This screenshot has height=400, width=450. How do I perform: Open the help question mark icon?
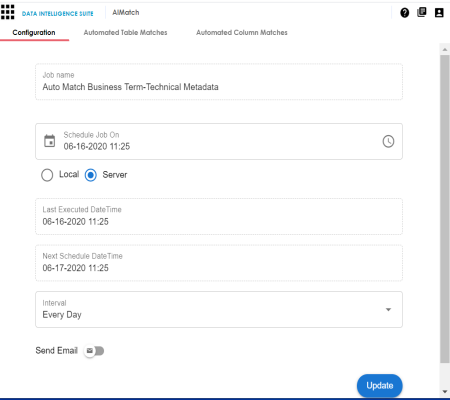point(405,13)
